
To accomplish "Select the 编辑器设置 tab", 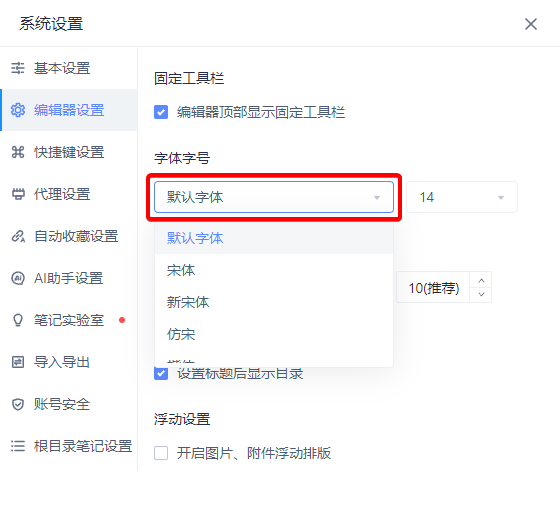I will [x=69, y=110].
